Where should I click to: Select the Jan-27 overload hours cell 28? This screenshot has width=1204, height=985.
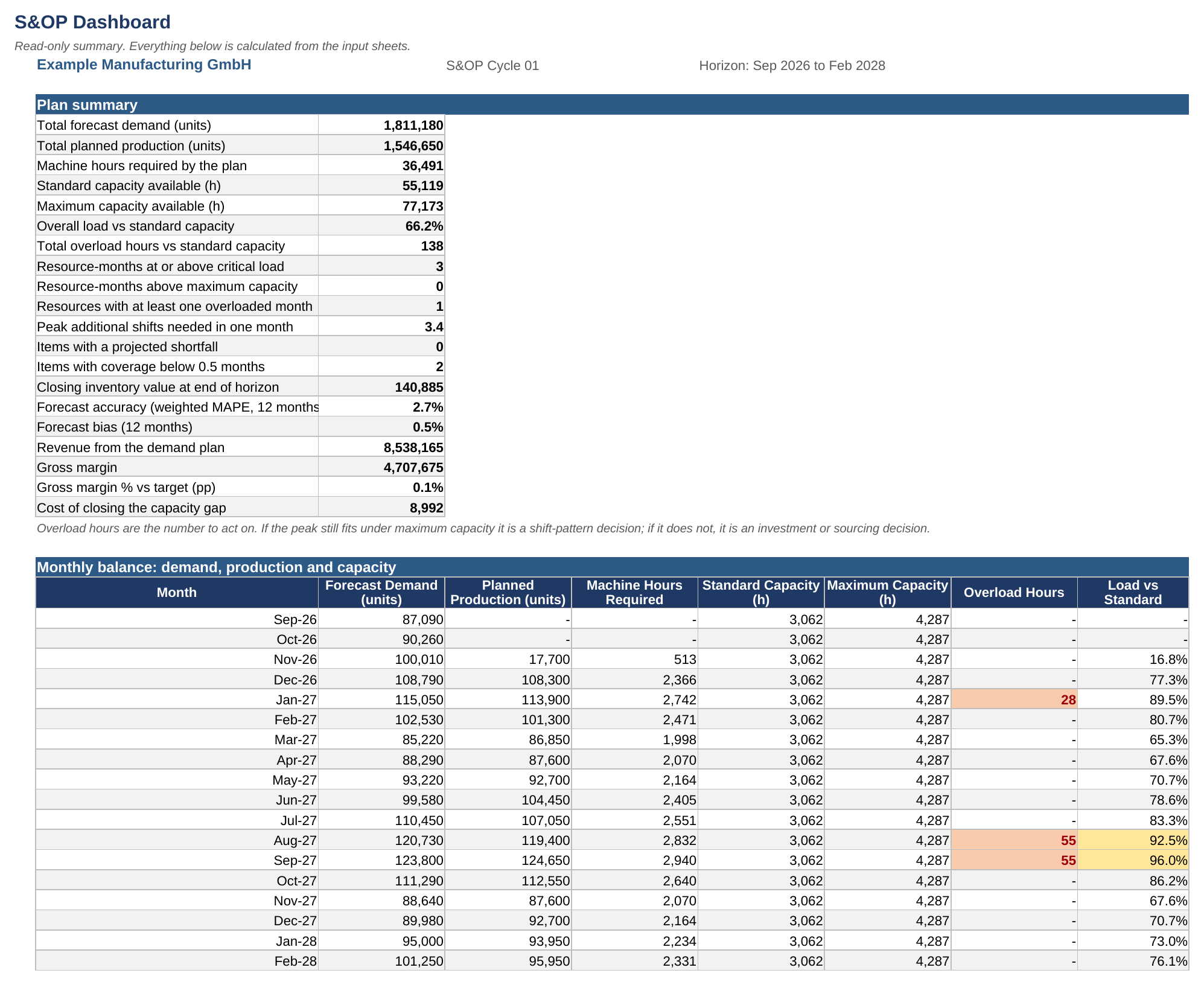[x=1014, y=700]
